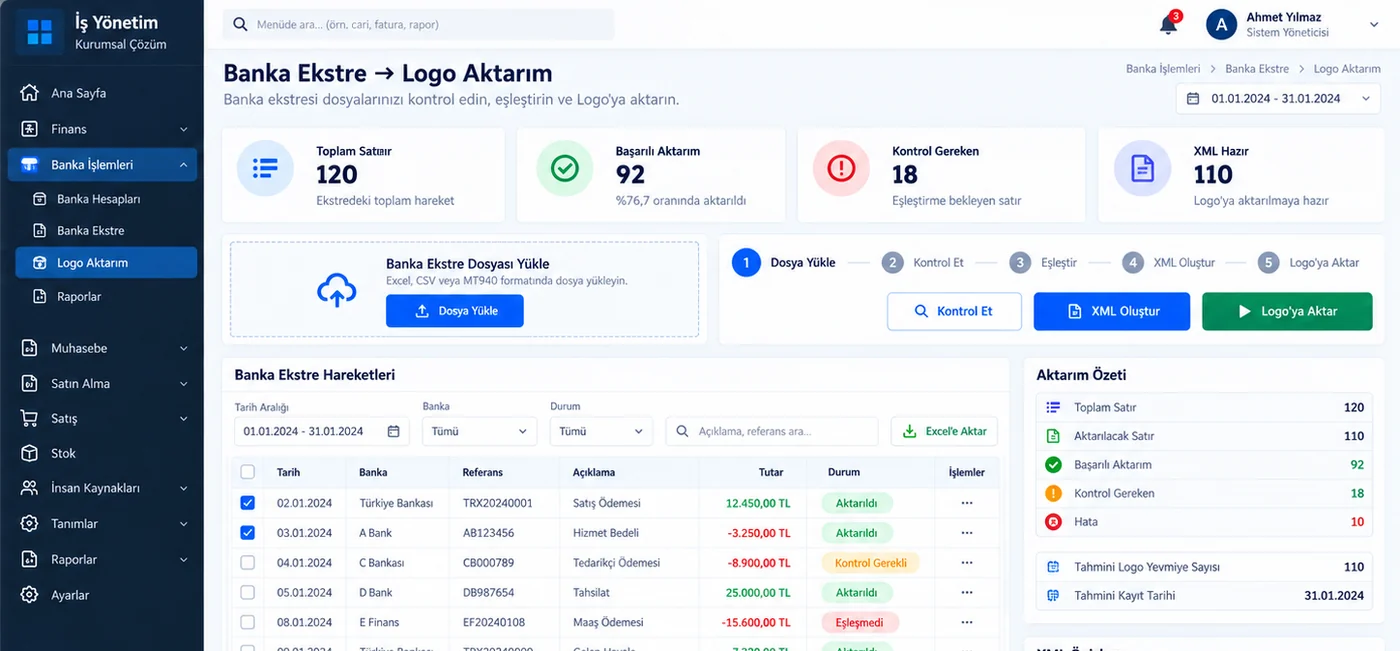Image resolution: width=1400 pixels, height=651 pixels.
Task: Toggle the select-all checkbox in table header
Action: (x=248, y=472)
